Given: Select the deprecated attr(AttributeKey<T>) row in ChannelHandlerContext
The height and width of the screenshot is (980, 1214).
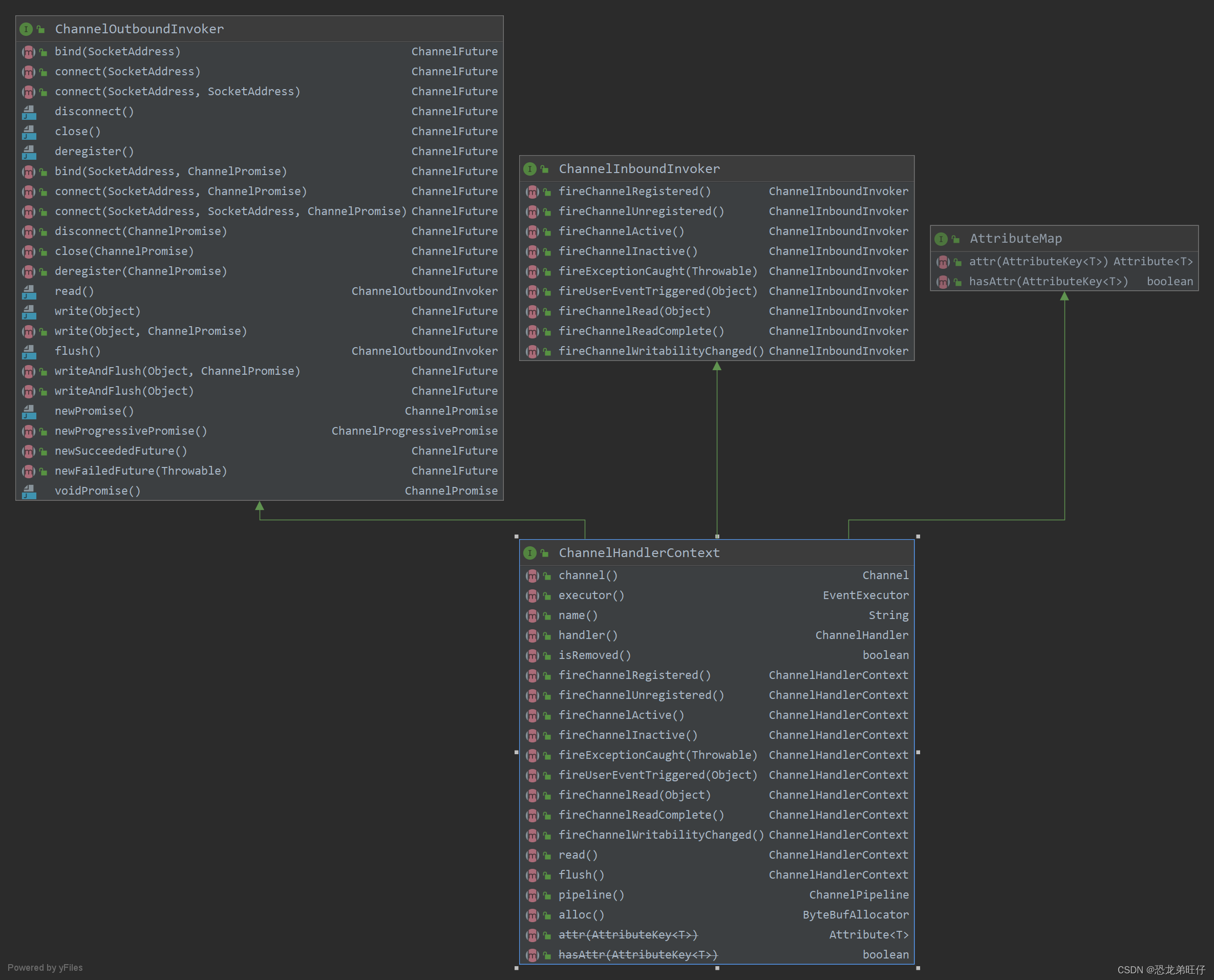Looking at the screenshot, I should click(x=628, y=935).
